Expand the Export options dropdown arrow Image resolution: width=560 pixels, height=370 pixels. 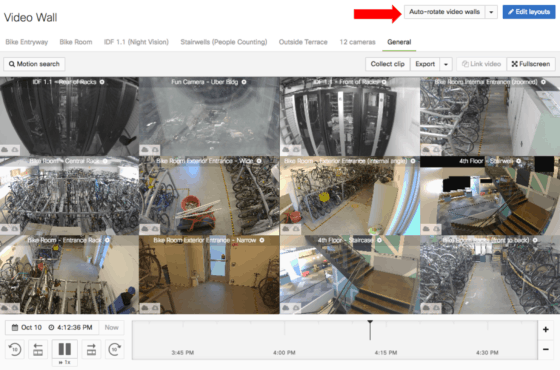(x=446, y=64)
